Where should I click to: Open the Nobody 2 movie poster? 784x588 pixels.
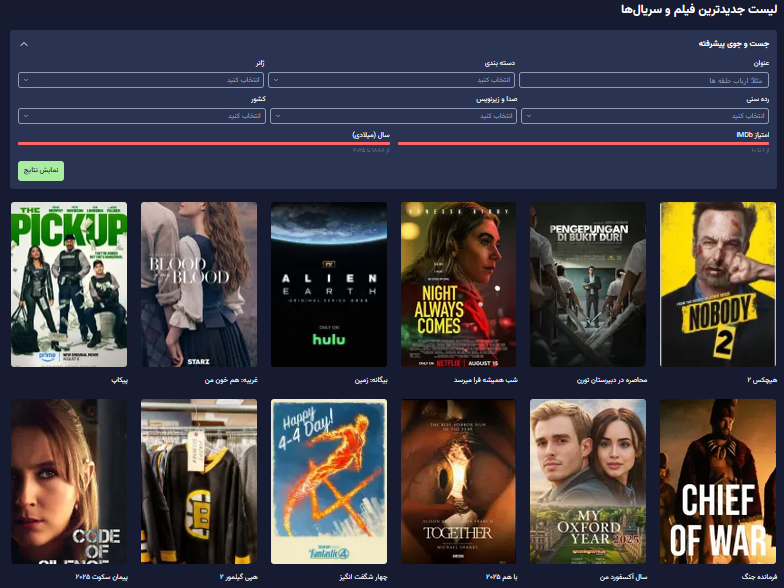pos(718,284)
